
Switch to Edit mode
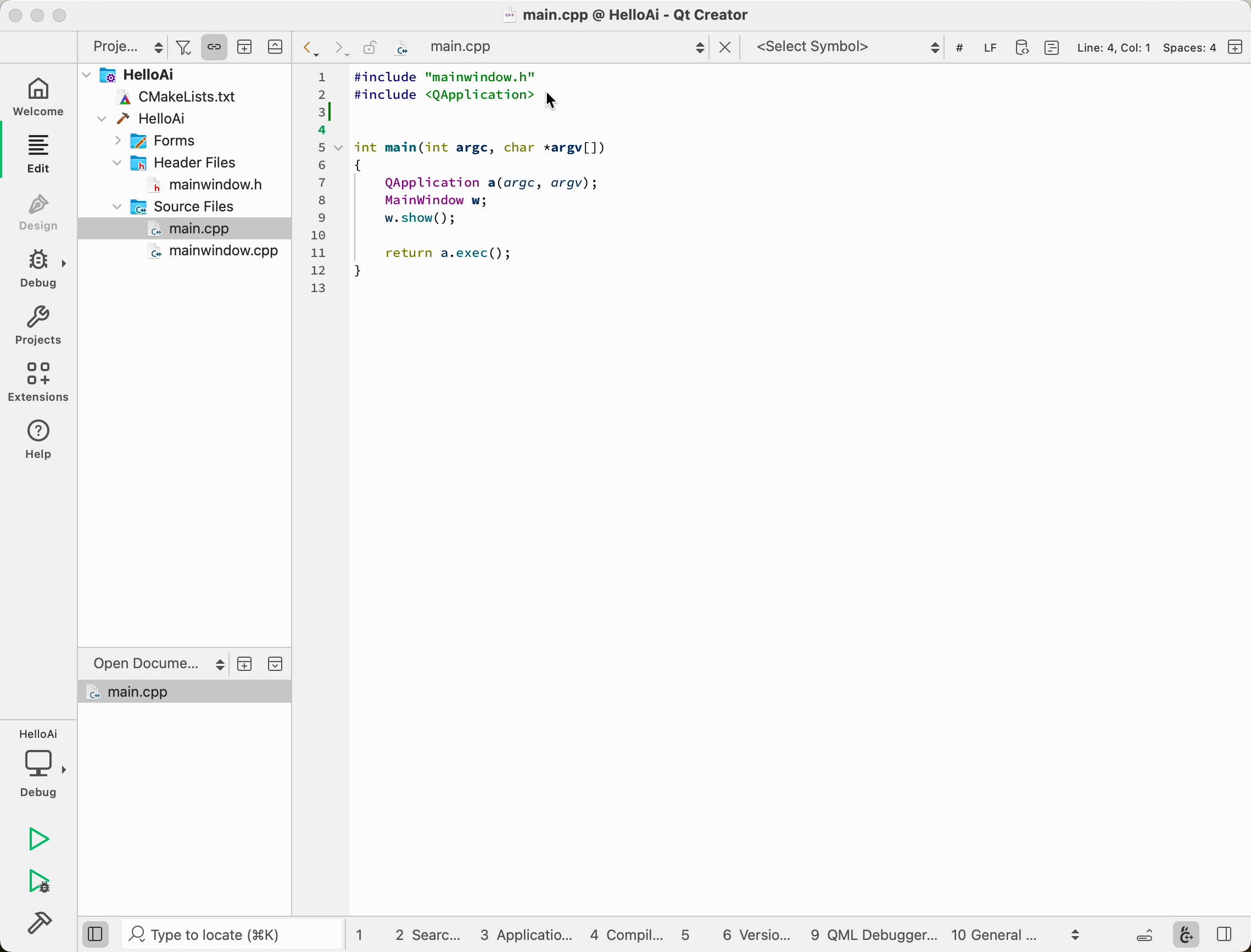pos(38,154)
